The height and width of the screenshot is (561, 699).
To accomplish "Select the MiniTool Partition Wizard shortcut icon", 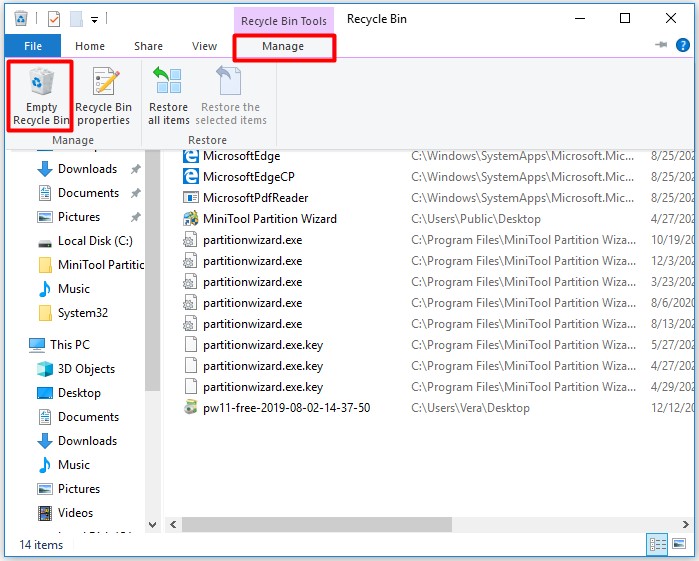I will pyautogui.click(x=190, y=219).
